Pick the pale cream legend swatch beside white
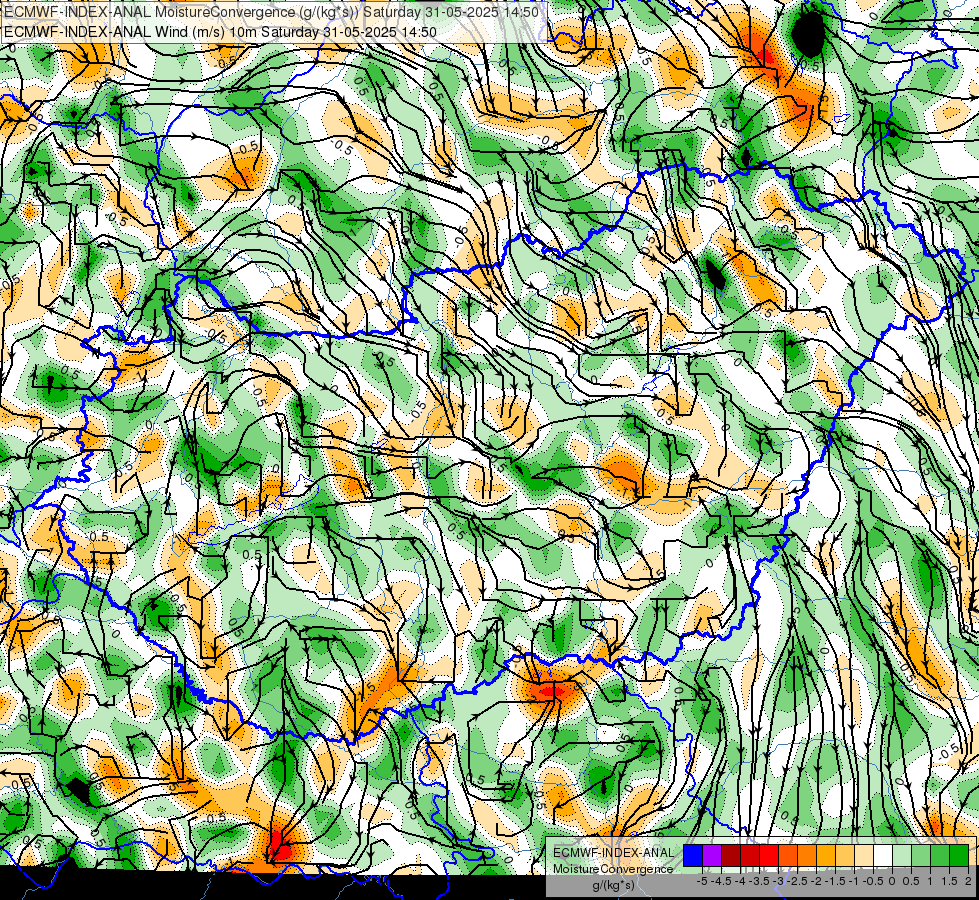Viewport: 979px width, 900px height. point(864,856)
